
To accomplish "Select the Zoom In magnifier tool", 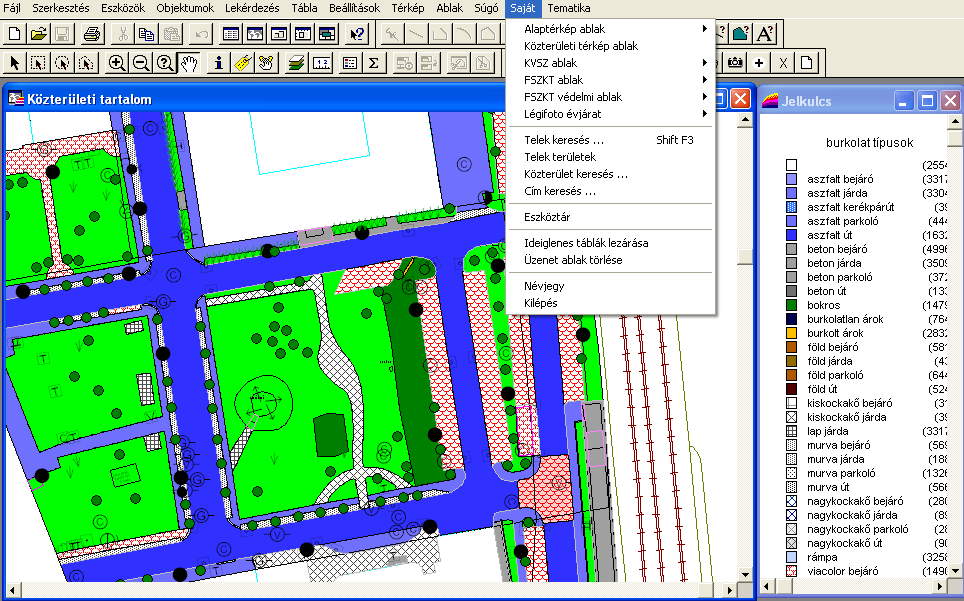I will pos(117,63).
